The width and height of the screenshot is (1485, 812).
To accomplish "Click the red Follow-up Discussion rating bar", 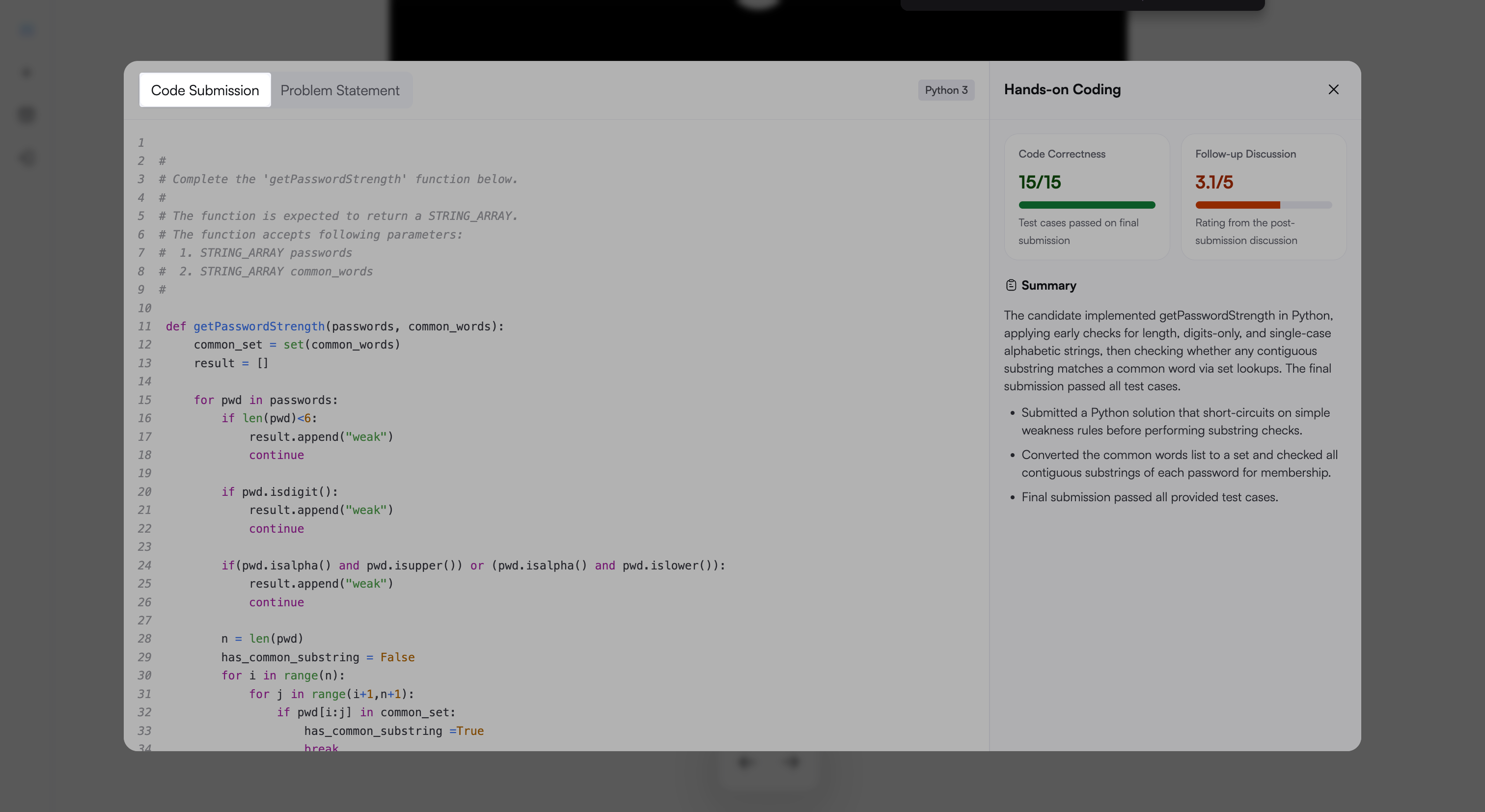I will (x=1237, y=205).
